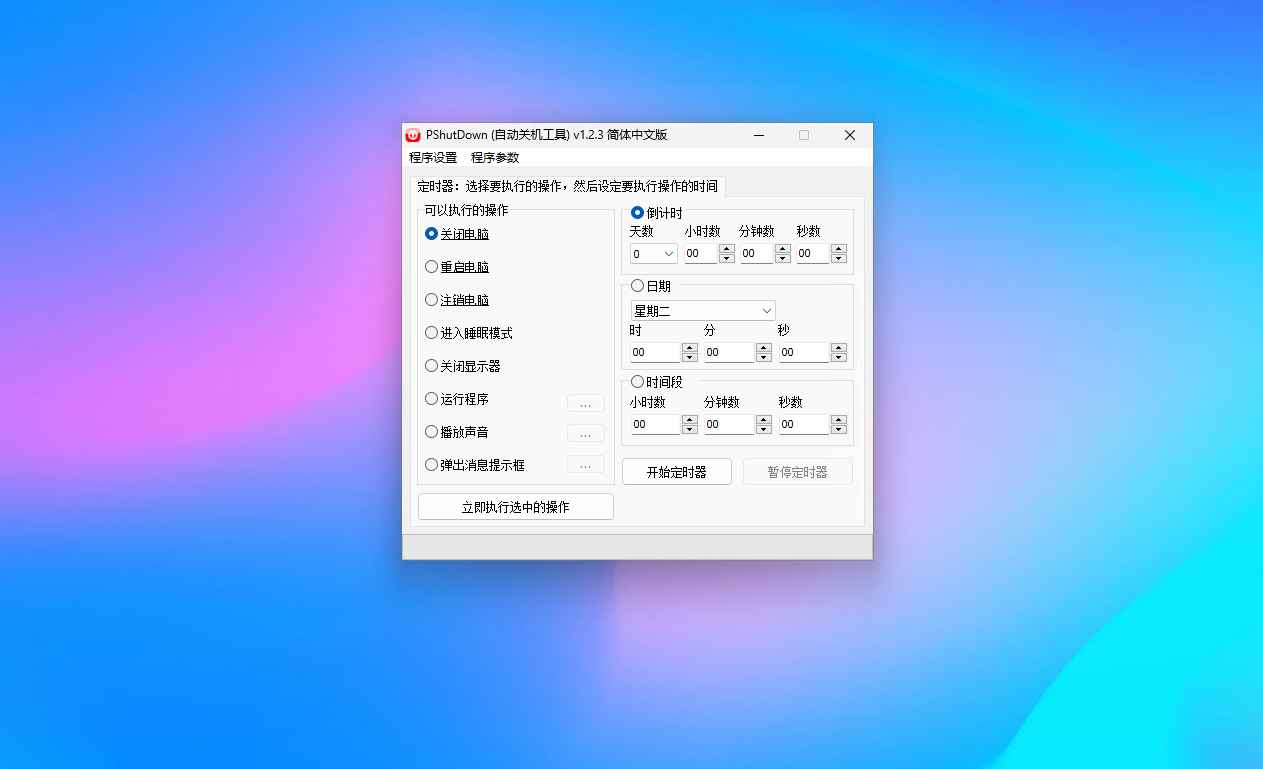The image size is (1263, 769).
Task: Choose 运行程序 as the operation
Action: (430, 399)
